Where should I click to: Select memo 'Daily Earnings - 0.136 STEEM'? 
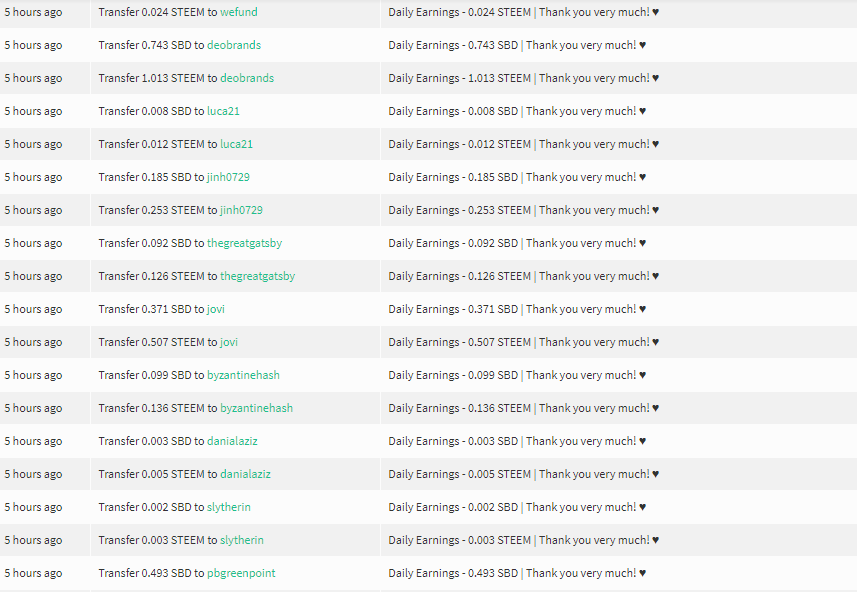(460, 408)
